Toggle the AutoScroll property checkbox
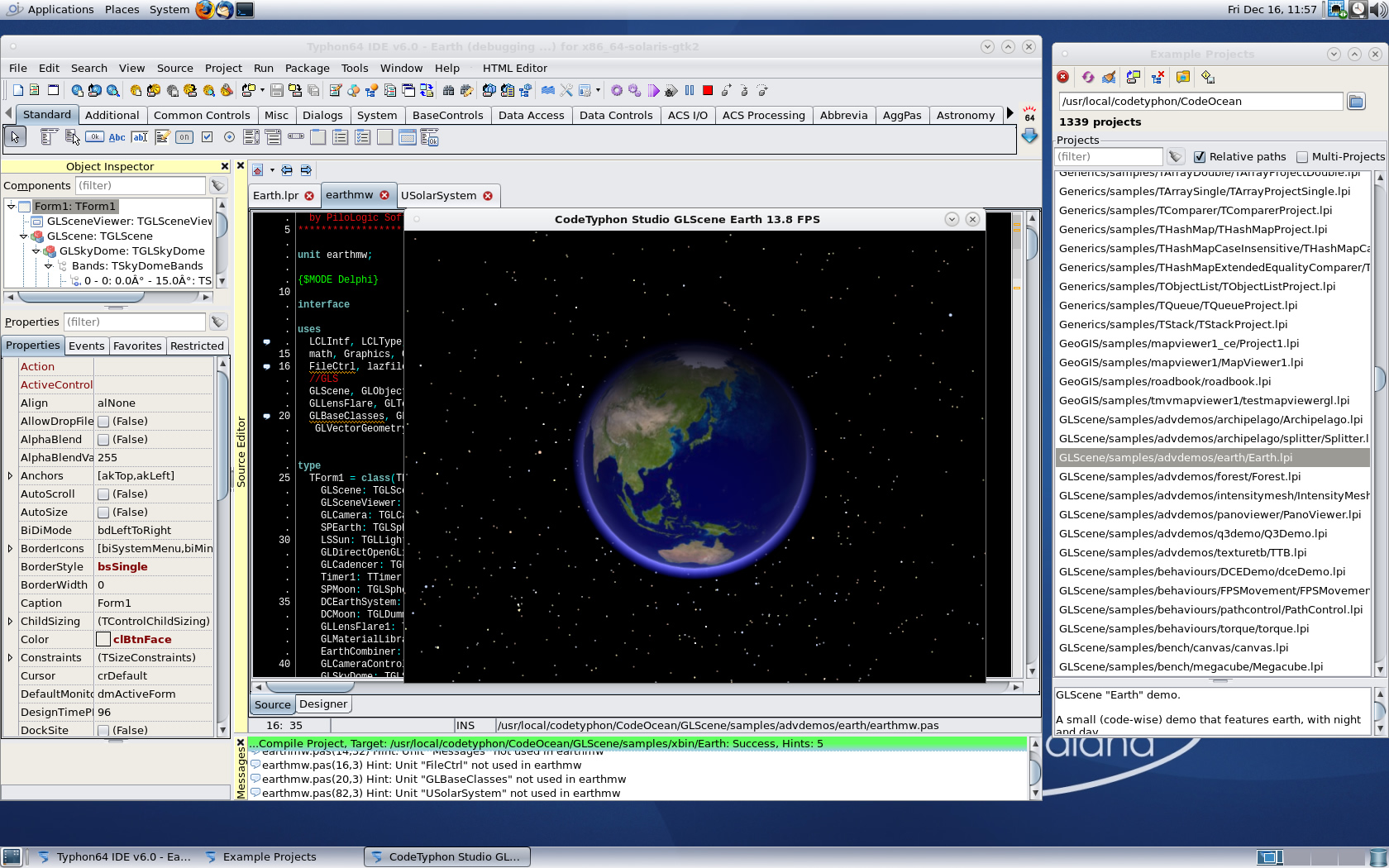This screenshot has height=868, width=1389. point(103,494)
